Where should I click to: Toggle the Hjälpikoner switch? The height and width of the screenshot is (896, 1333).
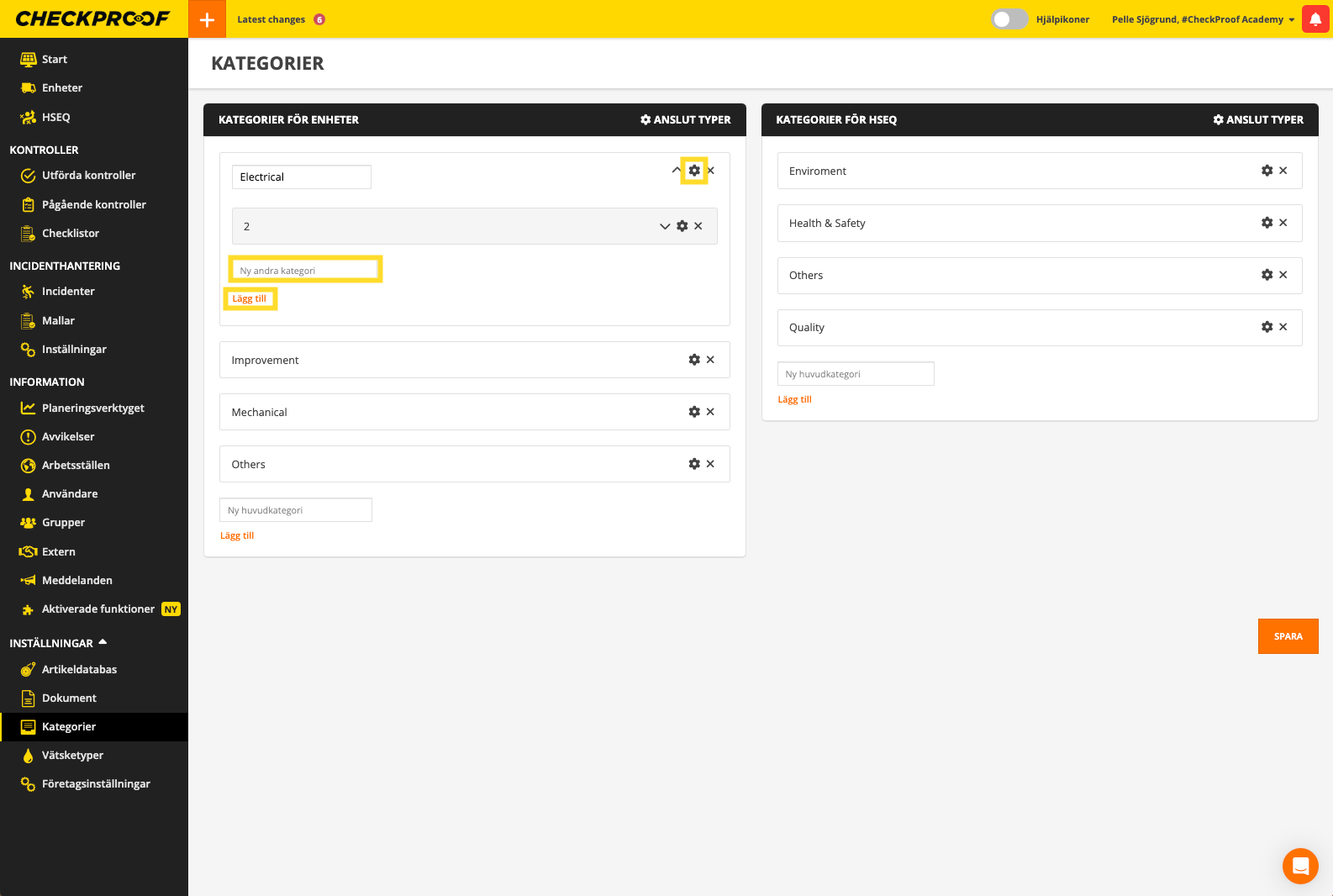pos(1009,19)
